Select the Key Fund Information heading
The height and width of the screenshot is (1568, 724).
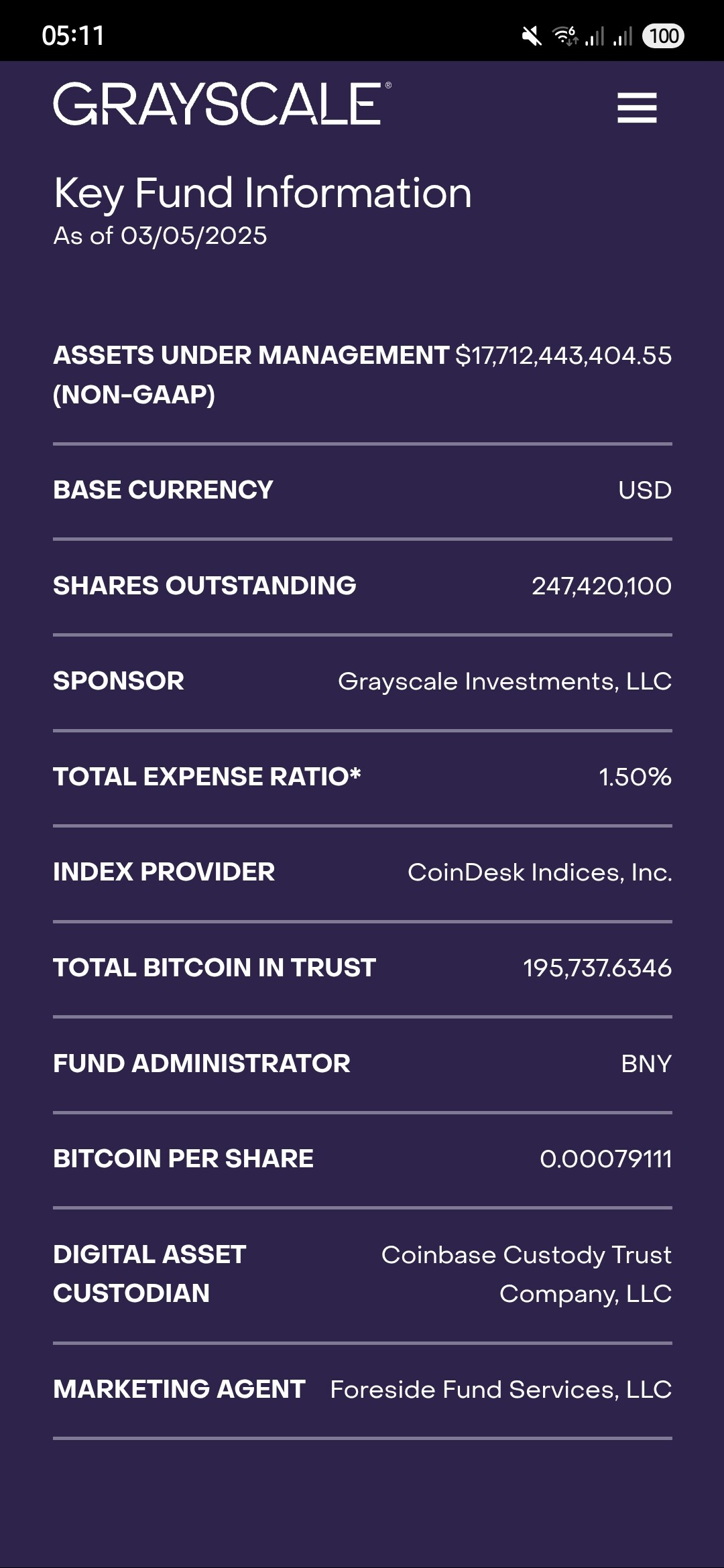[x=263, y=193]
